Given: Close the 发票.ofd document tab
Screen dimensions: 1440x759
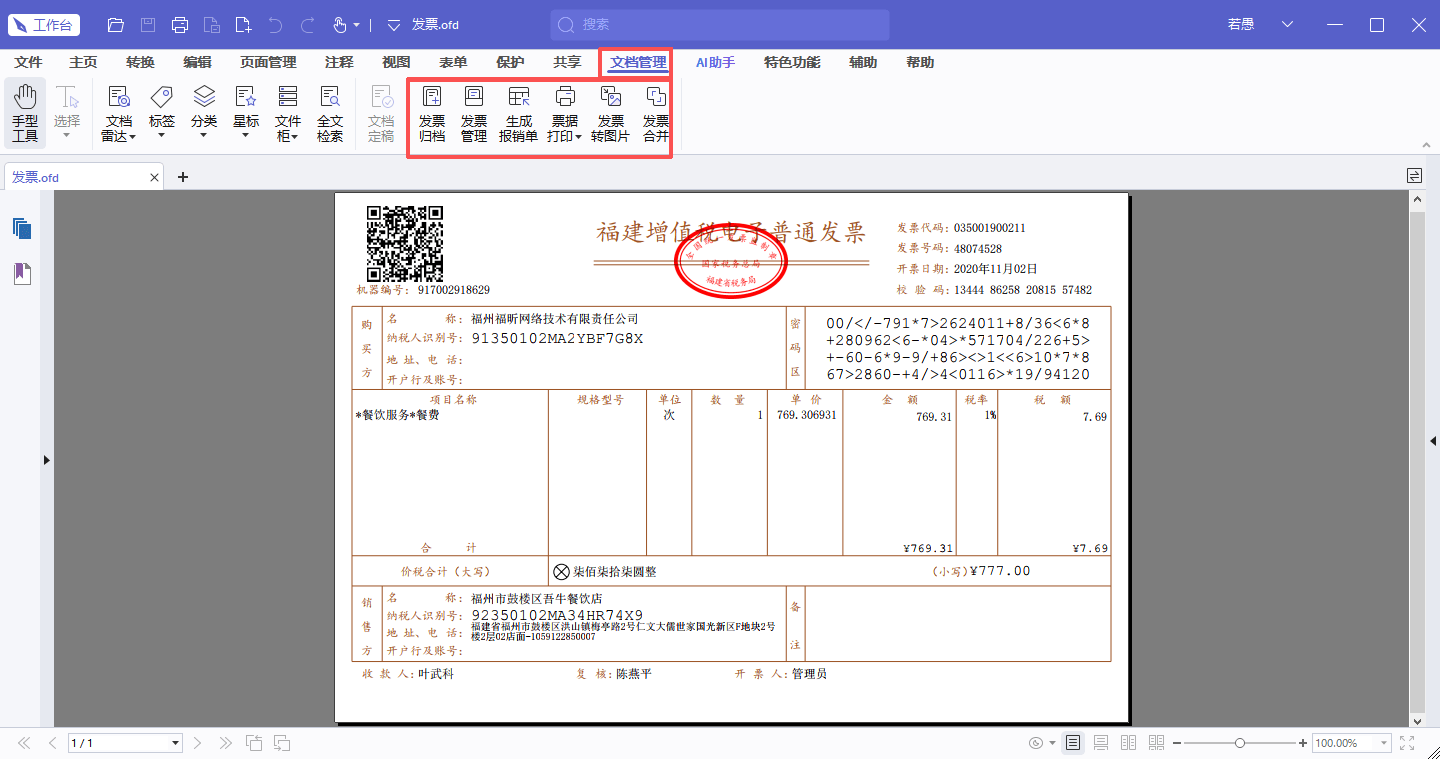Looking at the screenshot, I should pyautogui.click(x=155, y=178).
